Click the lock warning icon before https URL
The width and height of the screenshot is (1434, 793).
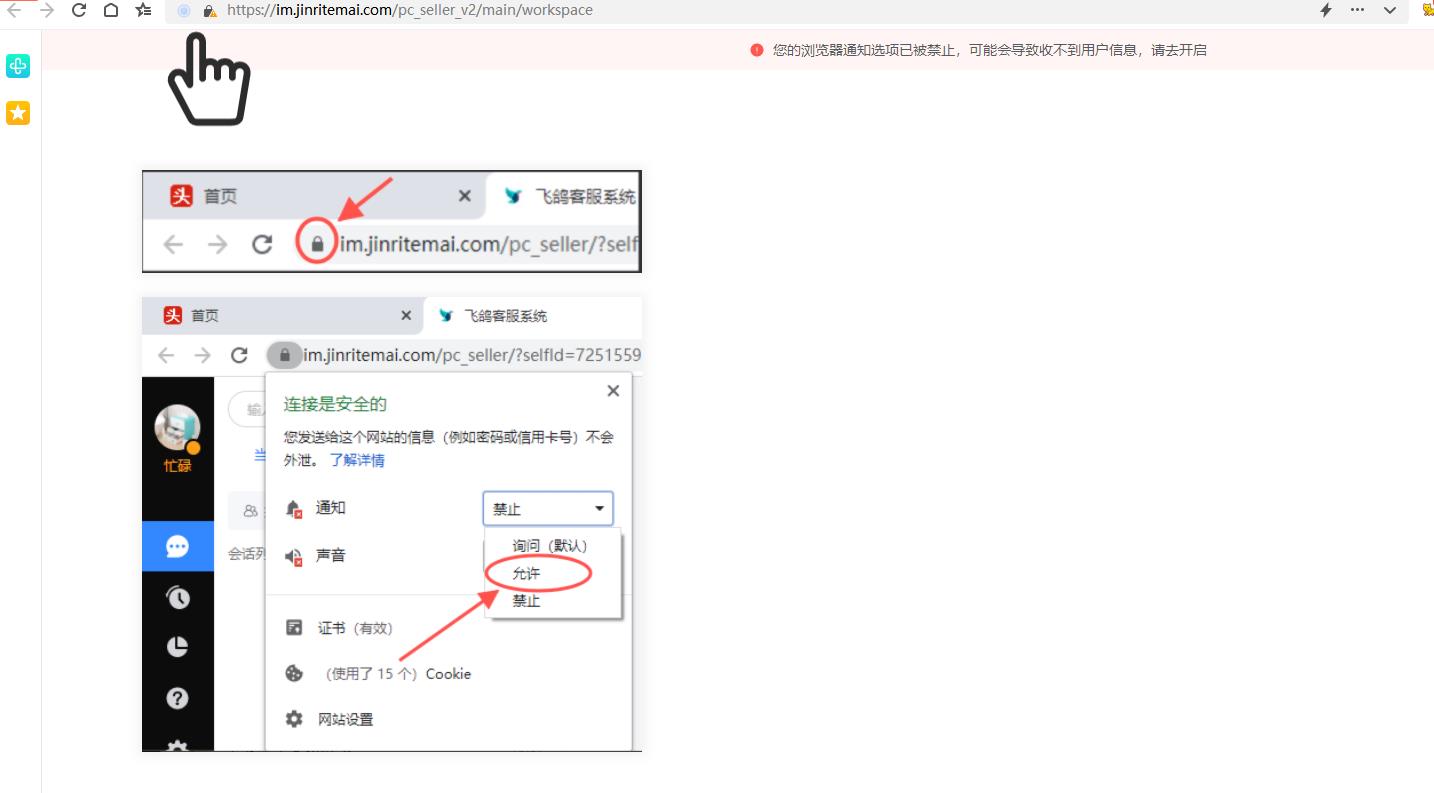tap(209, 11)
